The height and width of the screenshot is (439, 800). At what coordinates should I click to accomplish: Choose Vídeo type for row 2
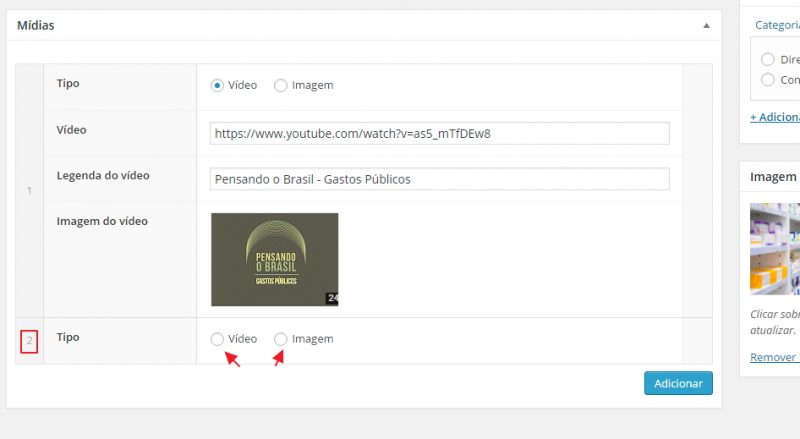pyautogui.click(x=217, y=339)
